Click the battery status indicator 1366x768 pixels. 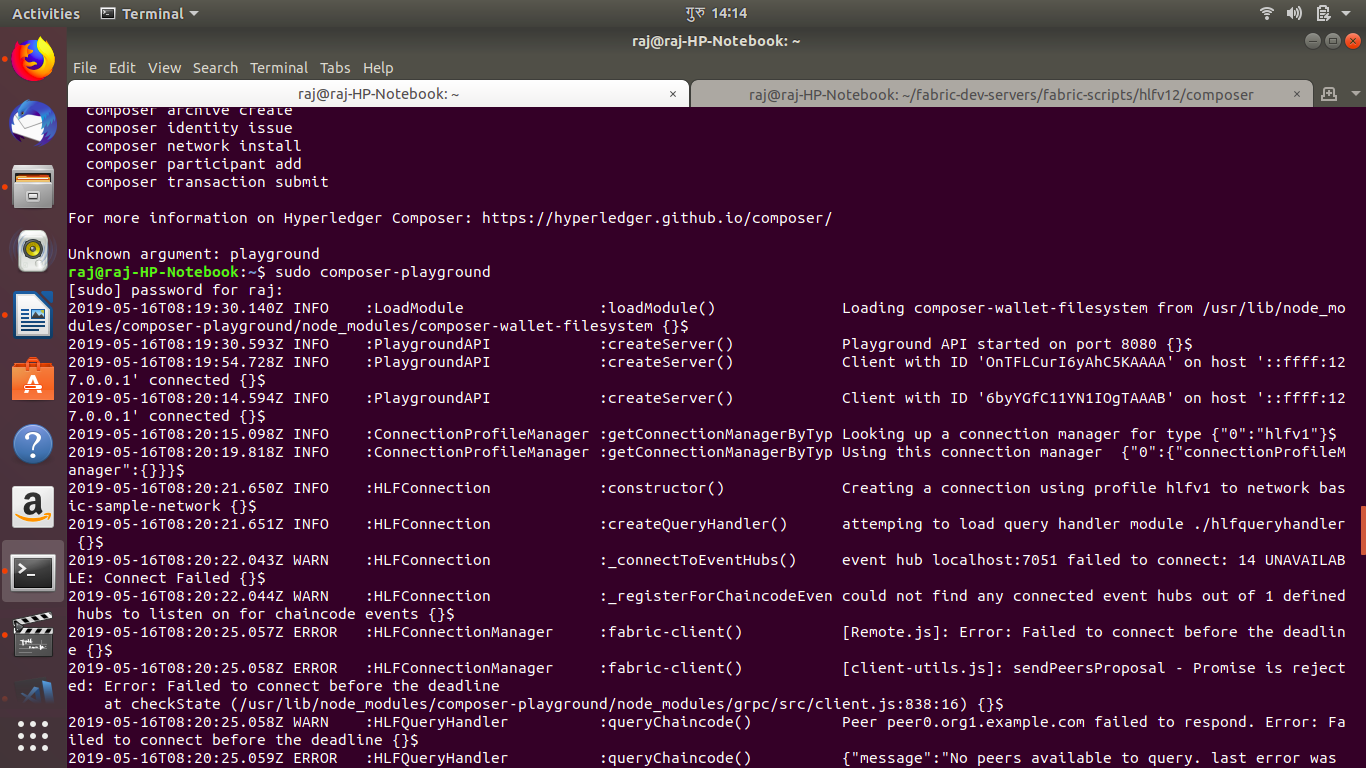pos(1322,13)
